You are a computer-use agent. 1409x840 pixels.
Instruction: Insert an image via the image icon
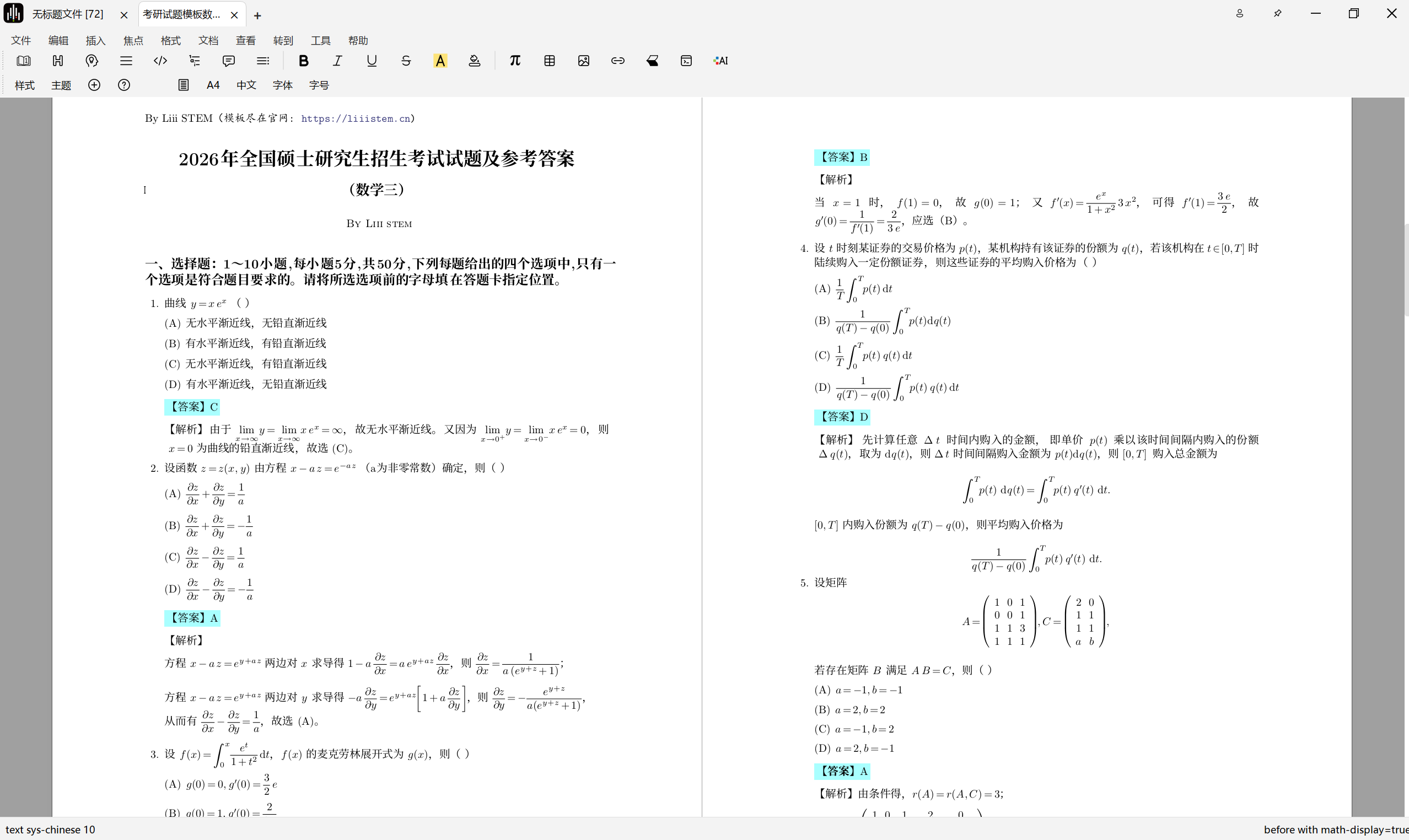click(x=584, y=61)
